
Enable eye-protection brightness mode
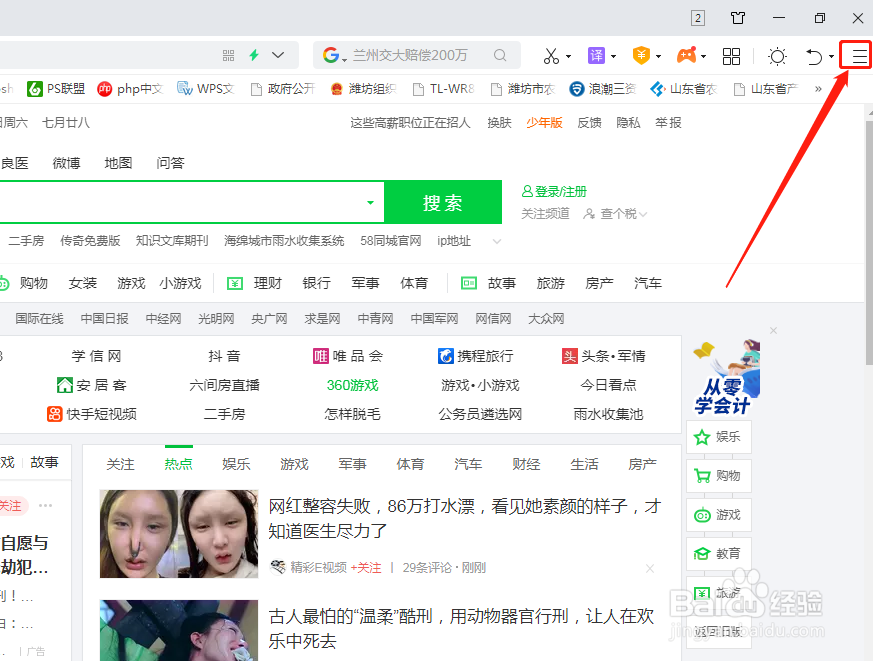tap(777, 56)
